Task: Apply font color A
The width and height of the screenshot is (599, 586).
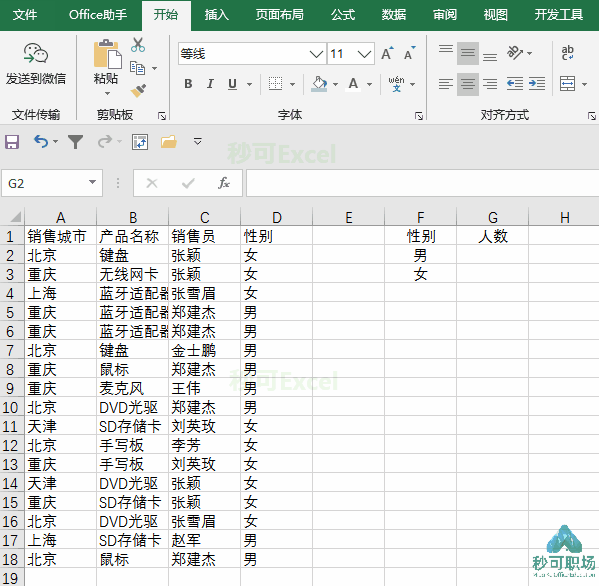Action: (353, 84)
